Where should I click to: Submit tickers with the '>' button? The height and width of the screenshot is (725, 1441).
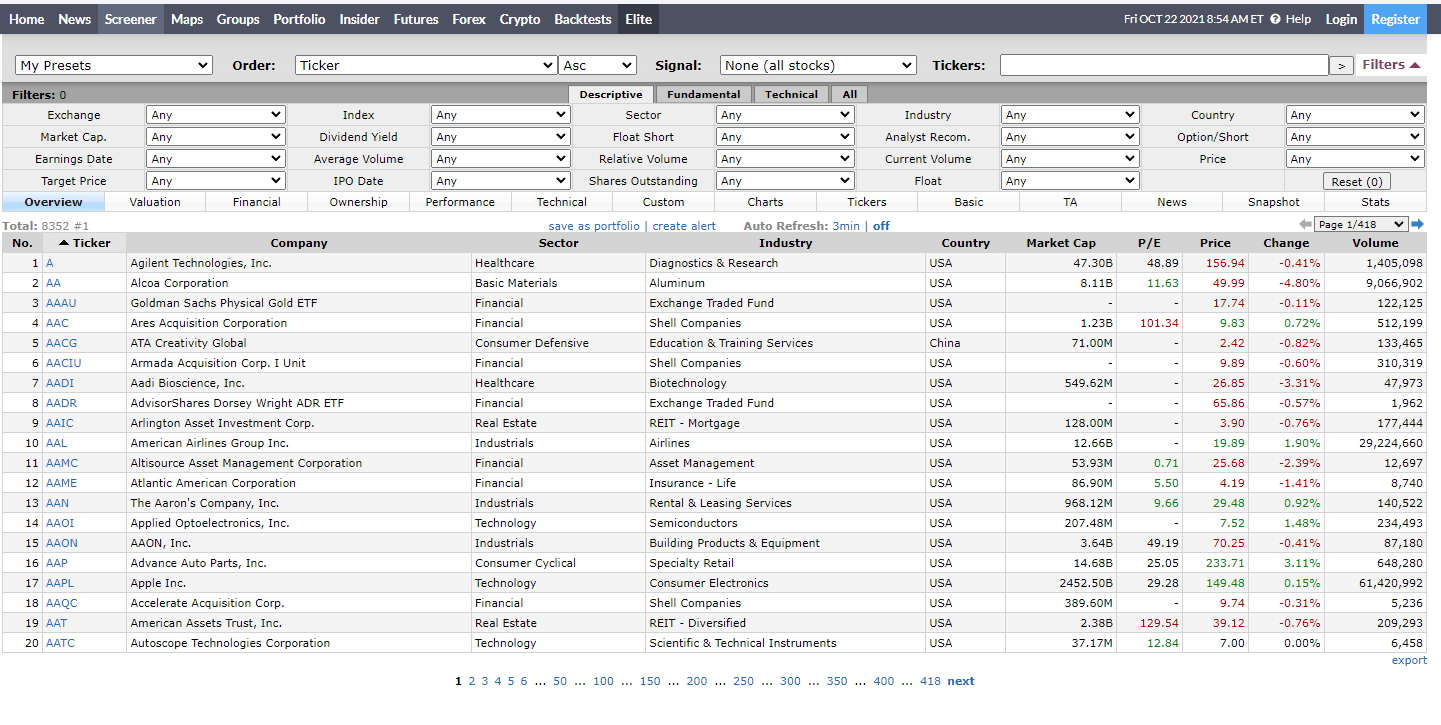click(x=1341, y=66)
